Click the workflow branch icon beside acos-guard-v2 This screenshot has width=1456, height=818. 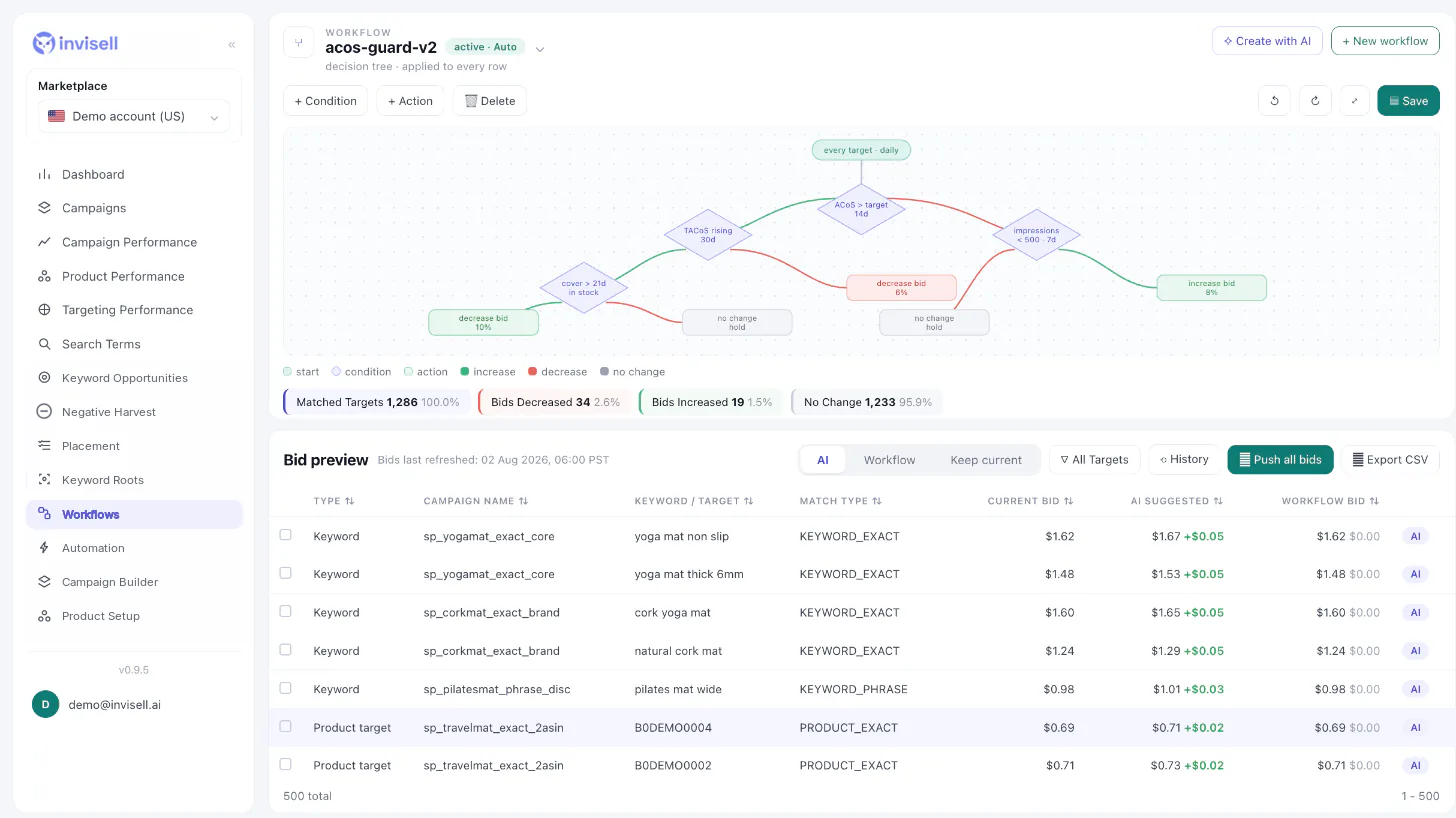pyautogui.click(x=299, y=42)
